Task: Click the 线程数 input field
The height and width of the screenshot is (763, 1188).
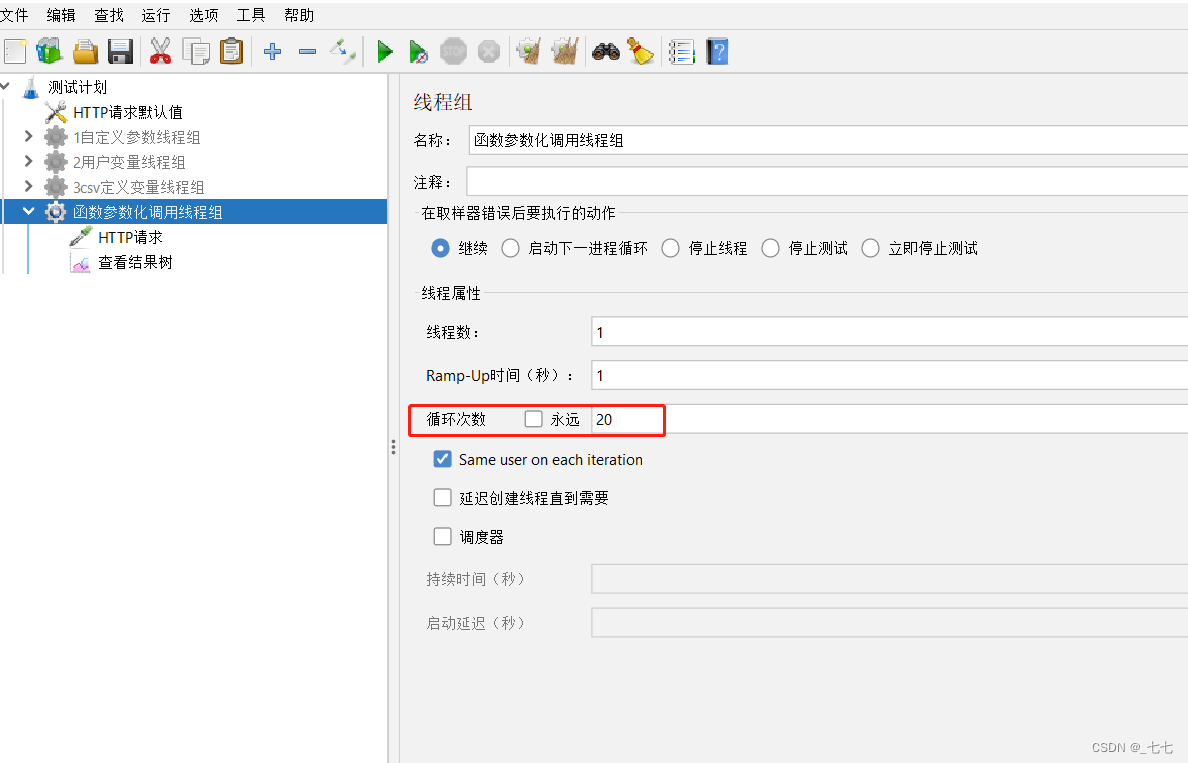Action: pos(889,332)
